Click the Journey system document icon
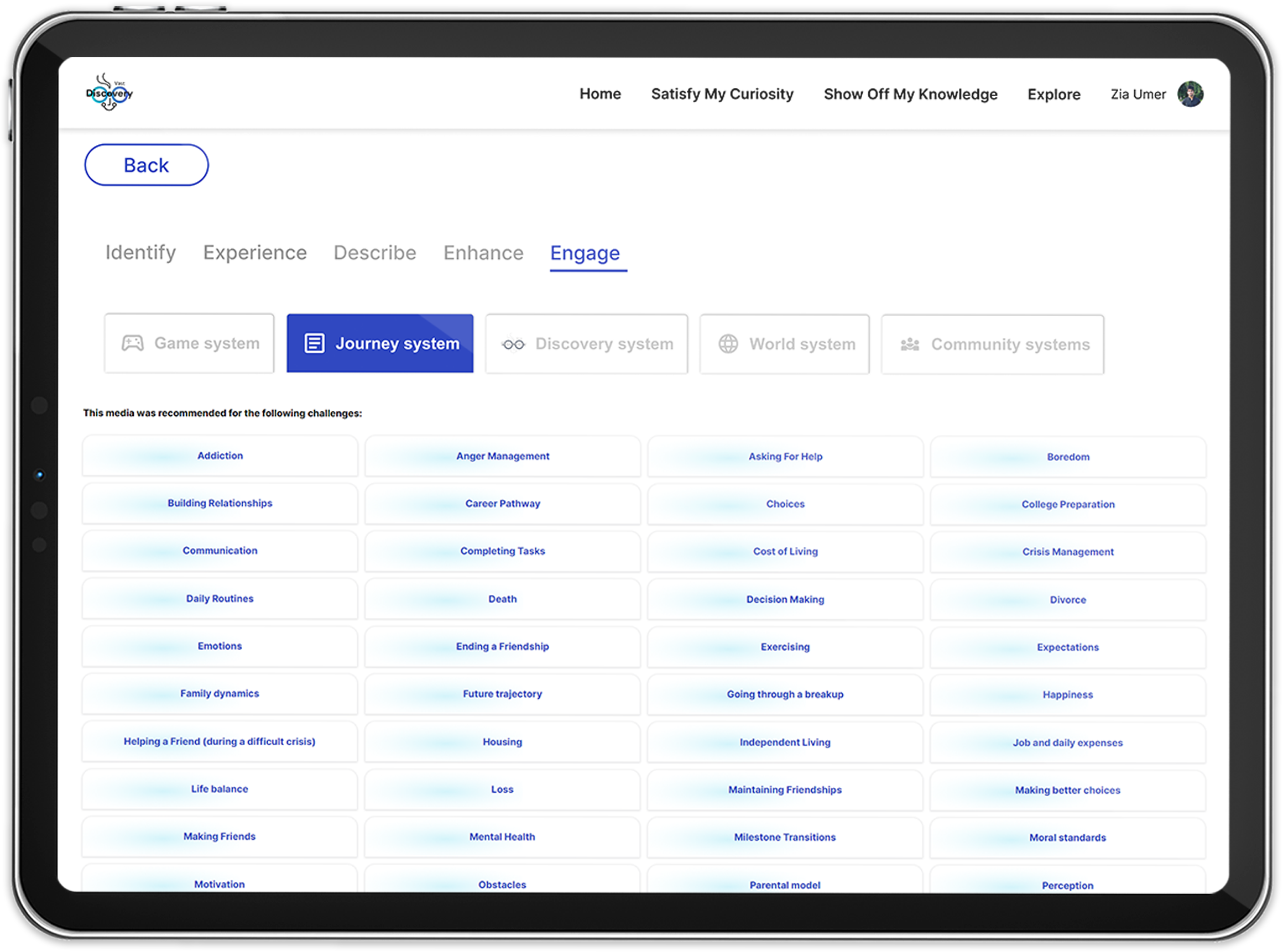This screenshot has height=952, width=1283. (314, 343)
